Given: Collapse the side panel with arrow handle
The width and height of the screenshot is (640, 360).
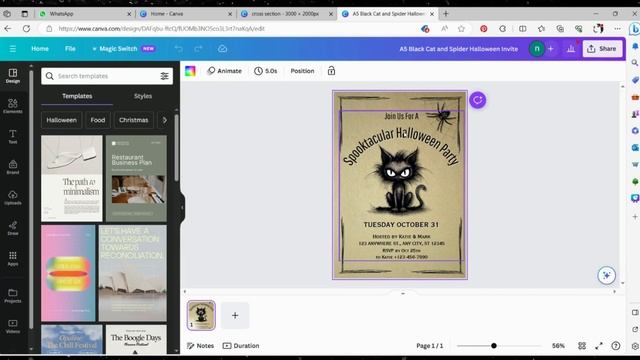Looking at the screenshot, I should 182,207.
